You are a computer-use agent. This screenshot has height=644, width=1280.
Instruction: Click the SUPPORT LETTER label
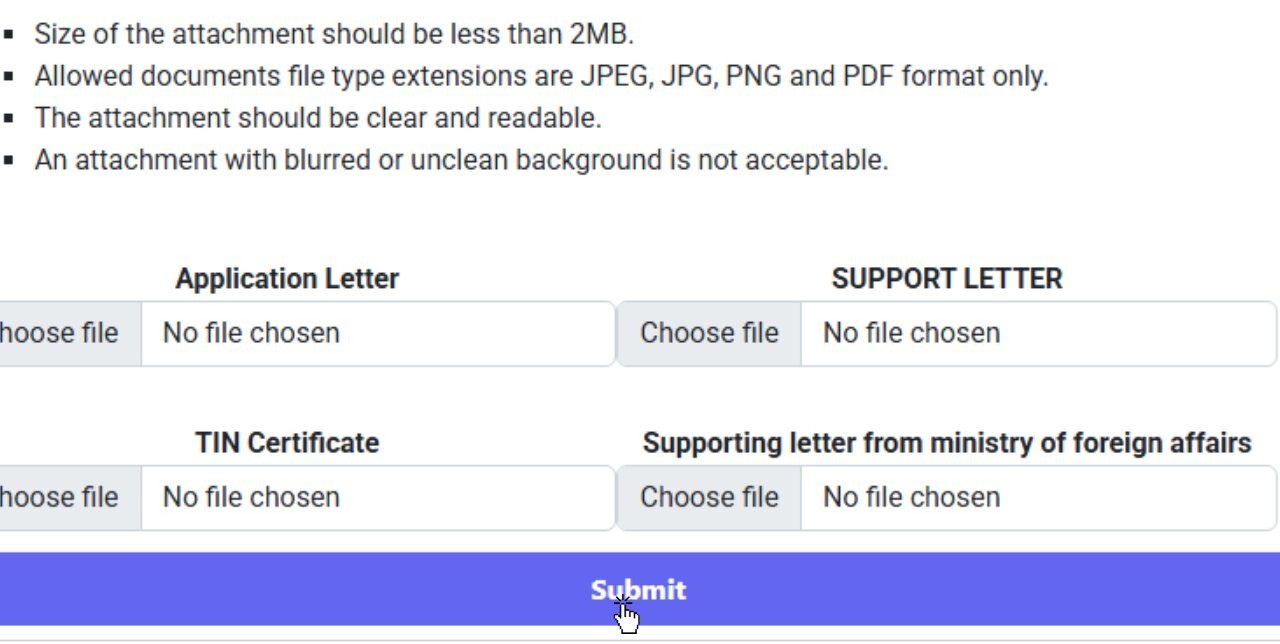coord(946,279)
